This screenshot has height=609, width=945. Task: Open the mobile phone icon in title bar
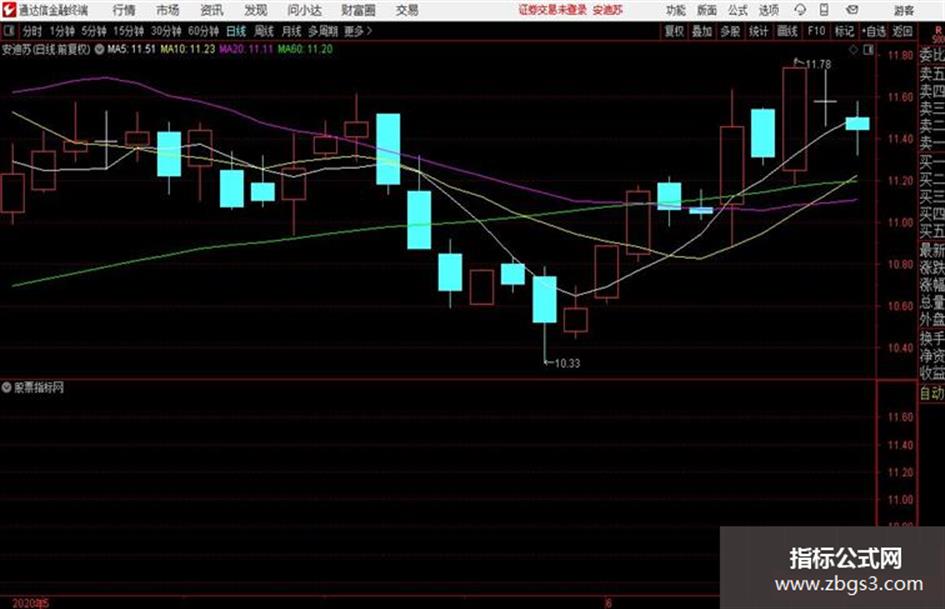tap(824, 10)
